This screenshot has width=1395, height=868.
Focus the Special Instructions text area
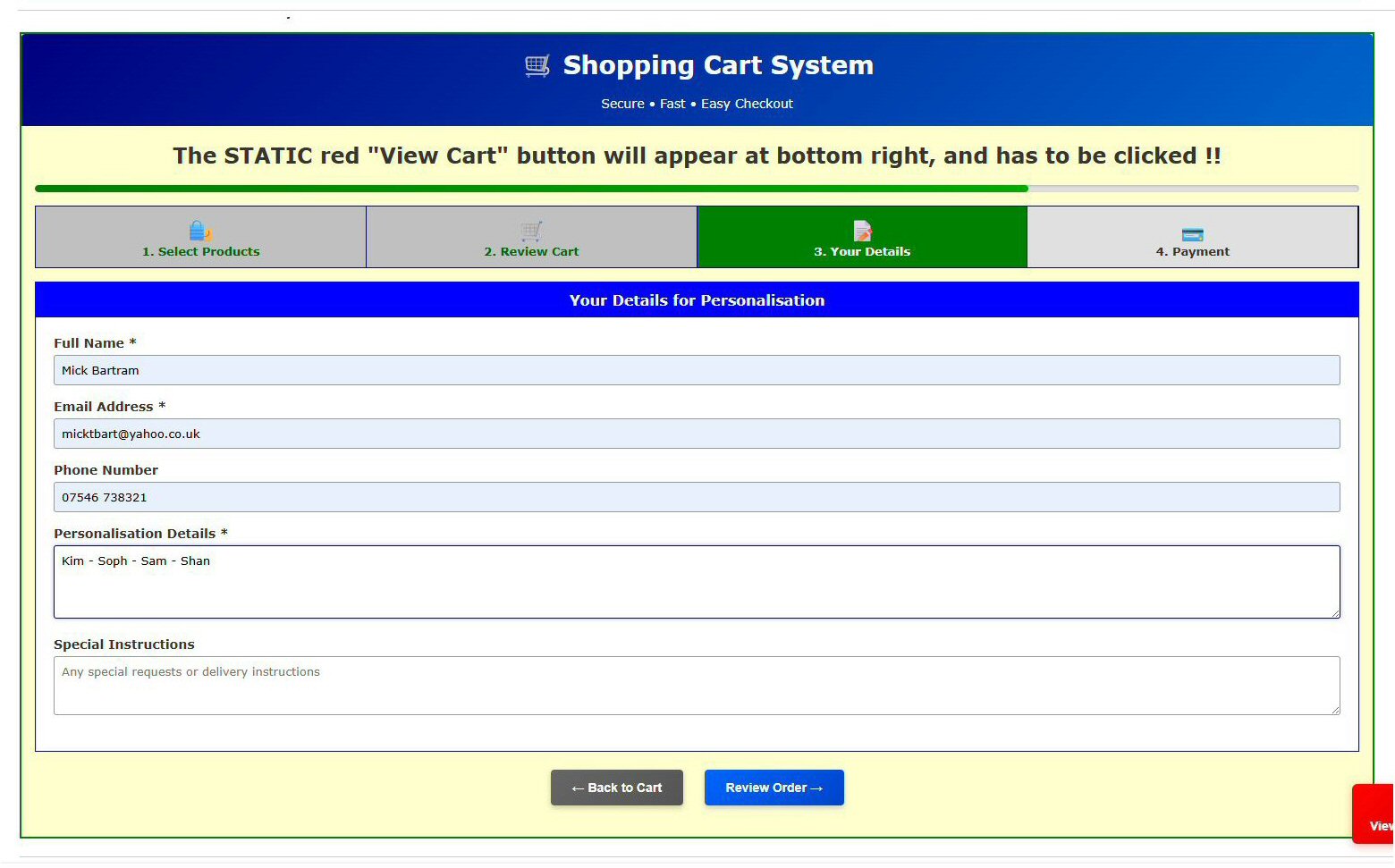coord(696,686)
